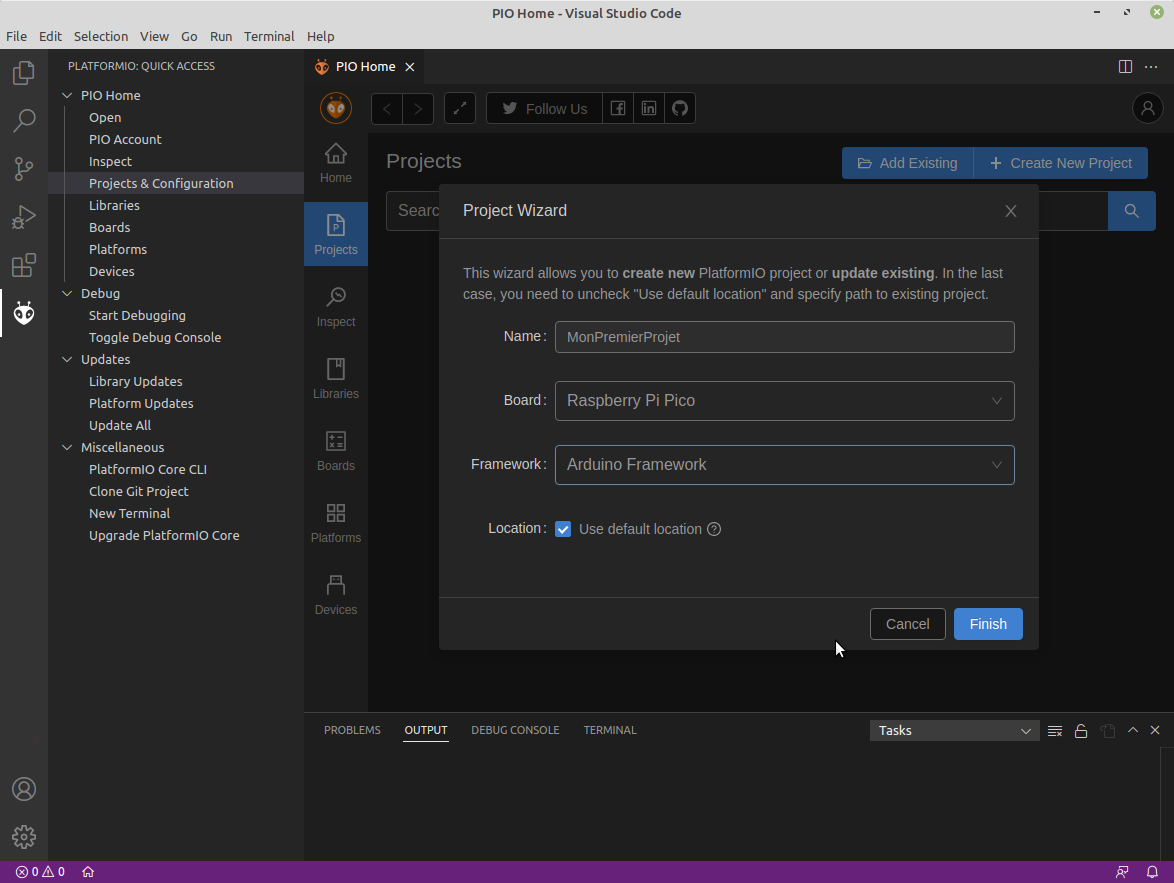Screen dimensions: 1174x883
Task: Open the Board dropdown showing Raspberry Pi Pico
Action: point(785,401)
